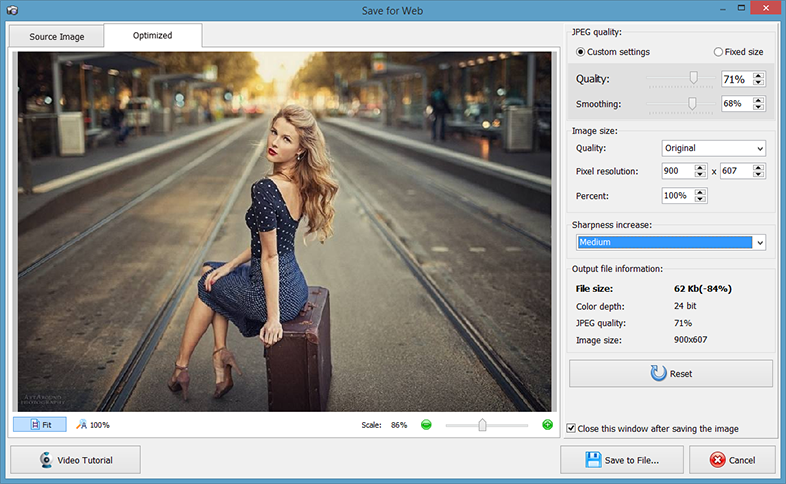The height and width of the screenshot is (484, 786).
Task: Increase pixel height with the up arrow
Action: click(x=758, y=167)
